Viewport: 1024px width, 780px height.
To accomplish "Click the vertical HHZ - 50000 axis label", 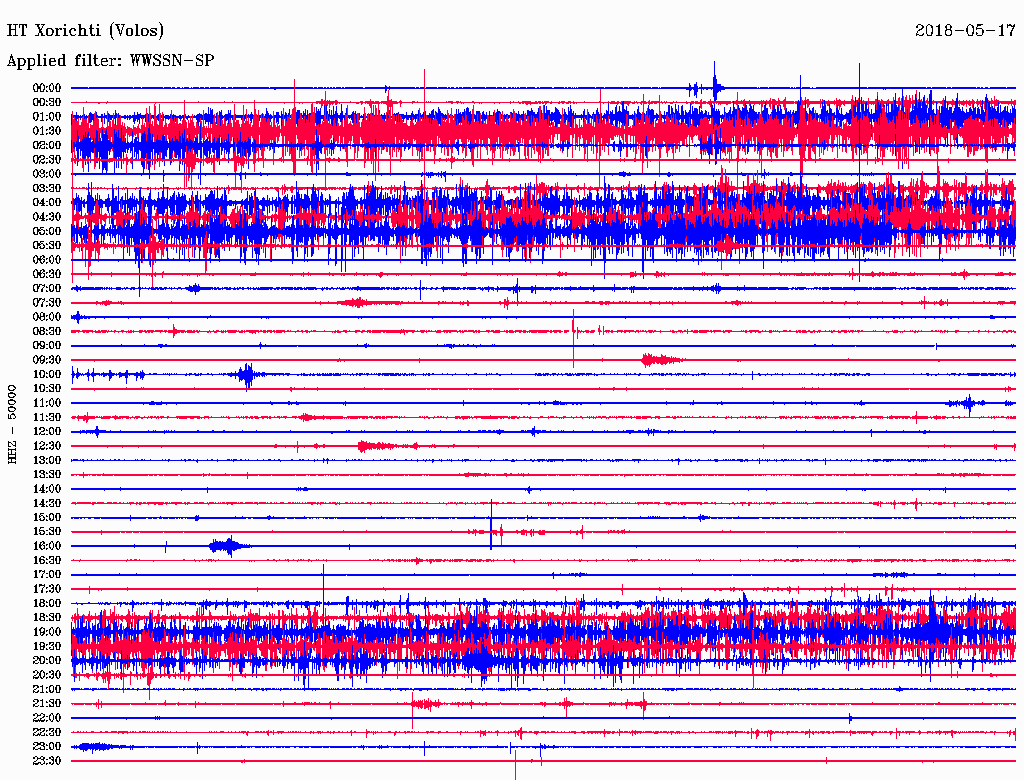I will (13, 424).
